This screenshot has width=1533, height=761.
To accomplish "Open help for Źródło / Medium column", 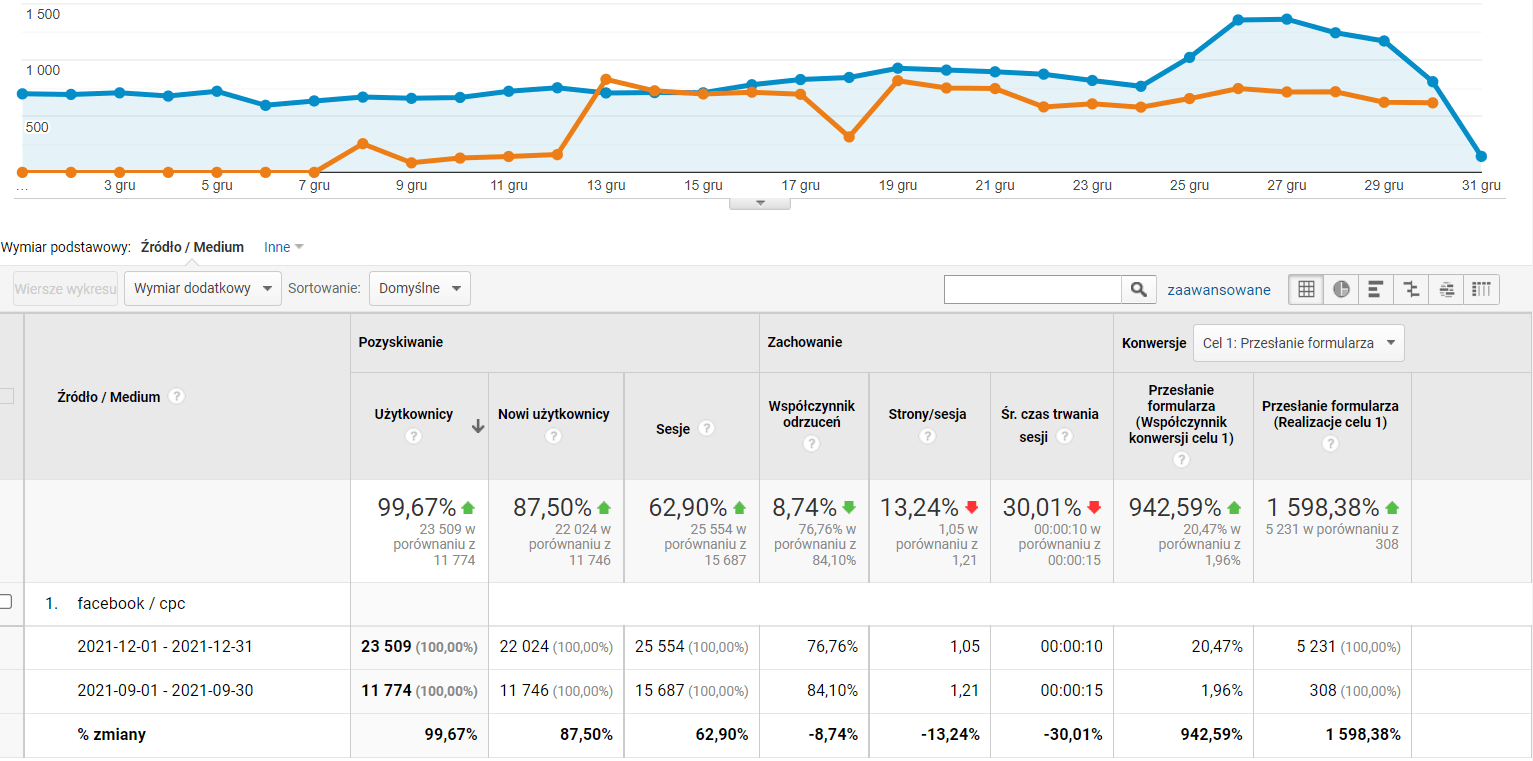I will [x=177, y=397].
